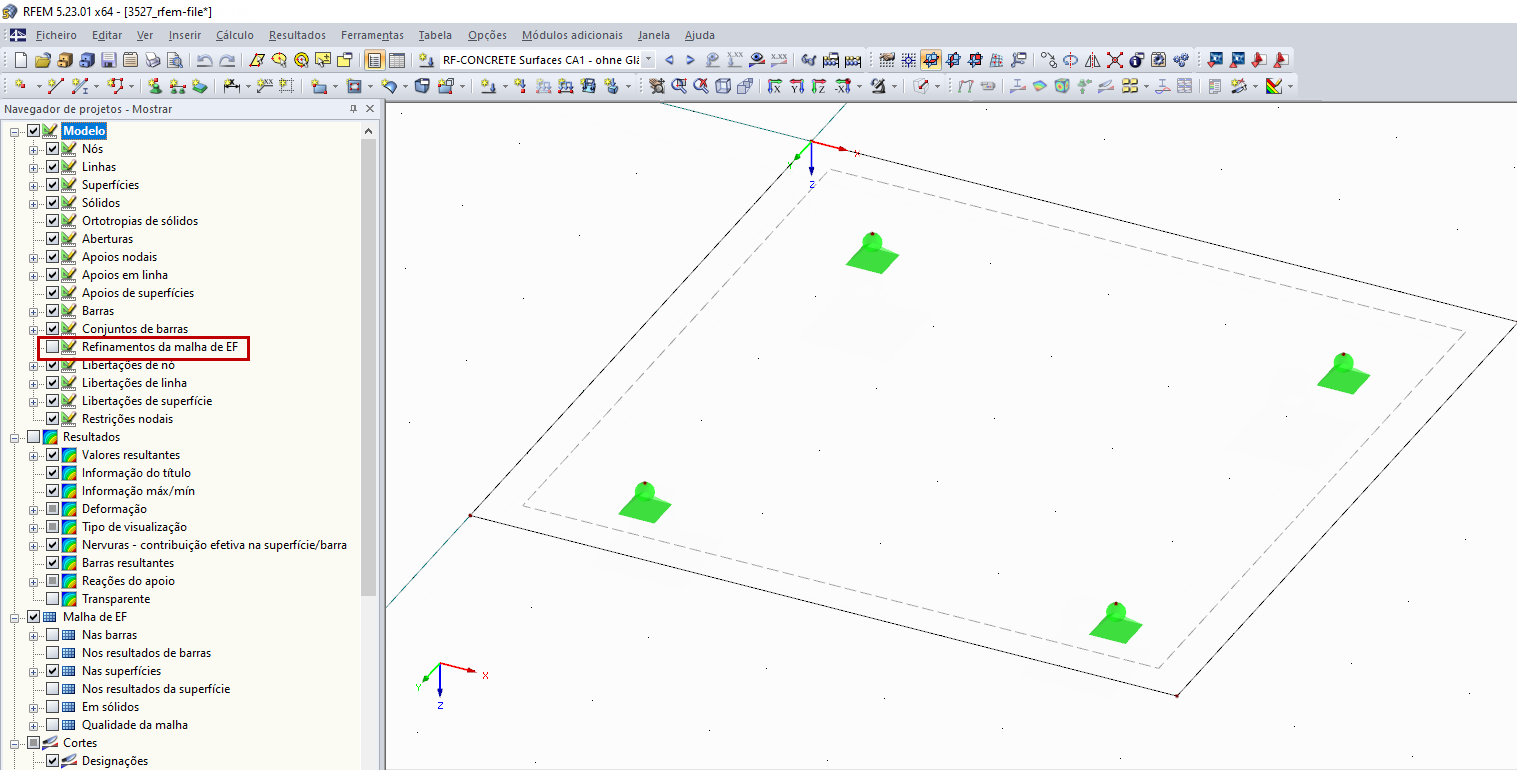Undo the last action
This screenshot has height=770, width=1517.
click(x=205, y=60)
